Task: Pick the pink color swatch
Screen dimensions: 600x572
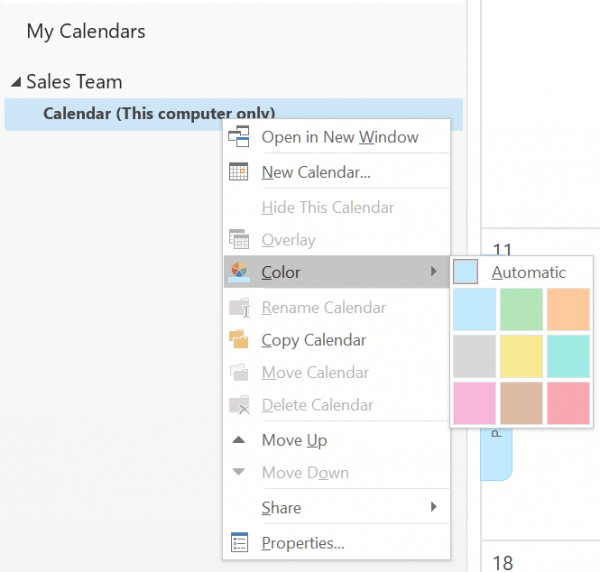Action: pos(474,403)
